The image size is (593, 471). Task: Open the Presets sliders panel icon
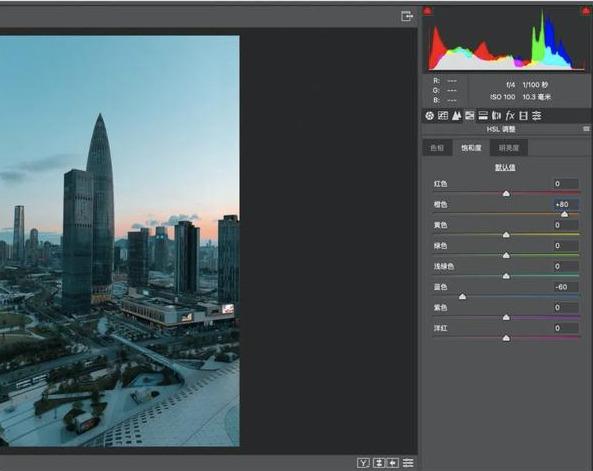pyautogui.click(x=537, y=116)
